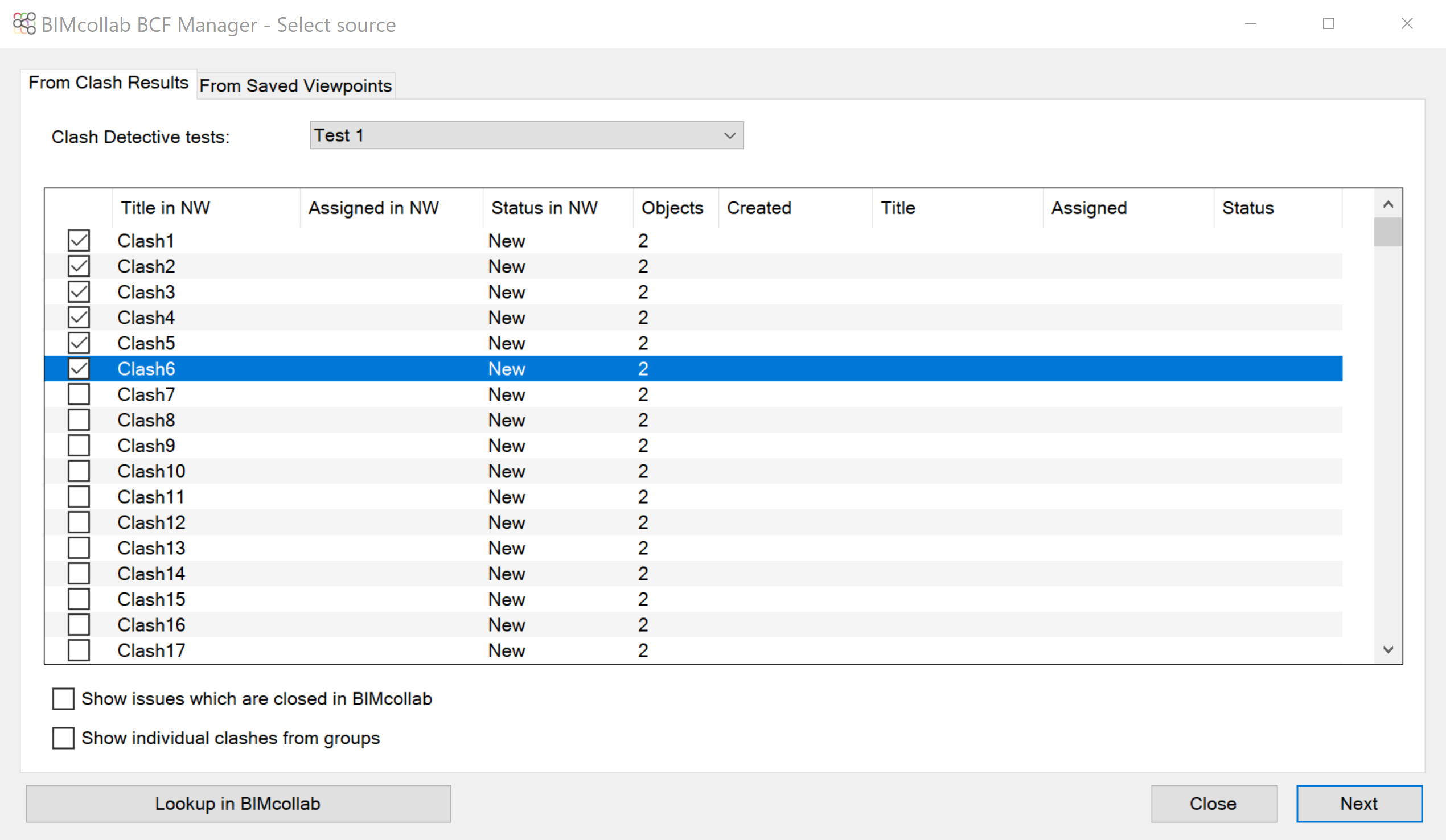The height and width of the screenshot is (840, 1446).
Task: Check the Clash13 checkbox
Action: point(79,548)
